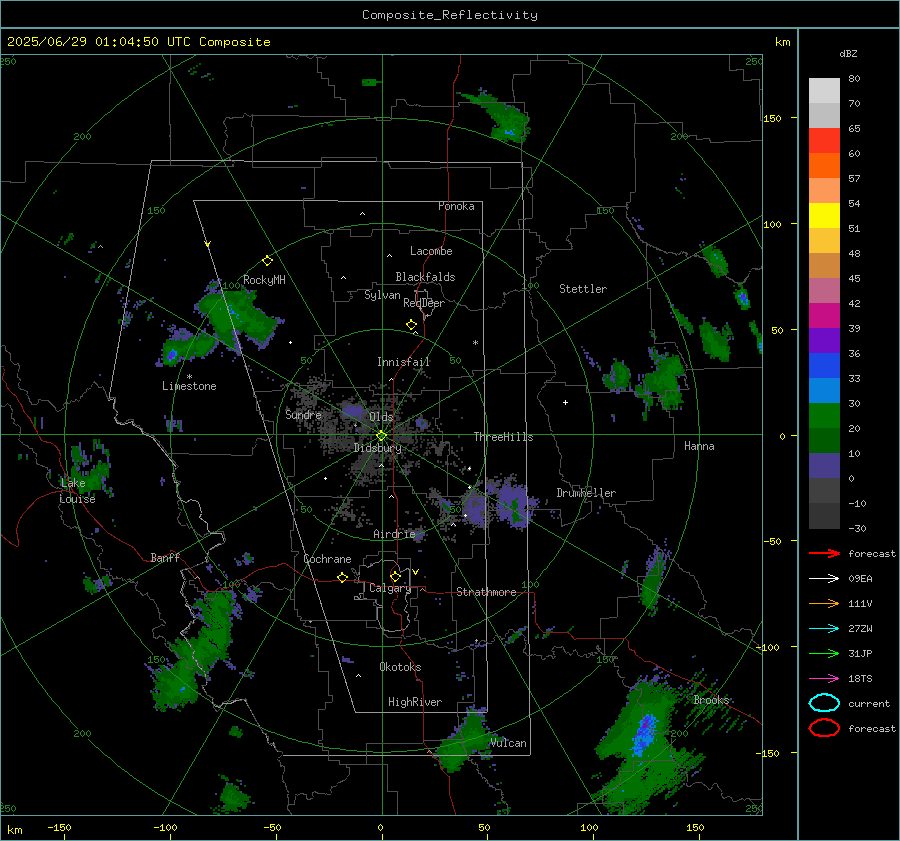Click the yellow diamond marker near RedDeer
Viewport: 900px width, 841px height.
tap(411, 325)
